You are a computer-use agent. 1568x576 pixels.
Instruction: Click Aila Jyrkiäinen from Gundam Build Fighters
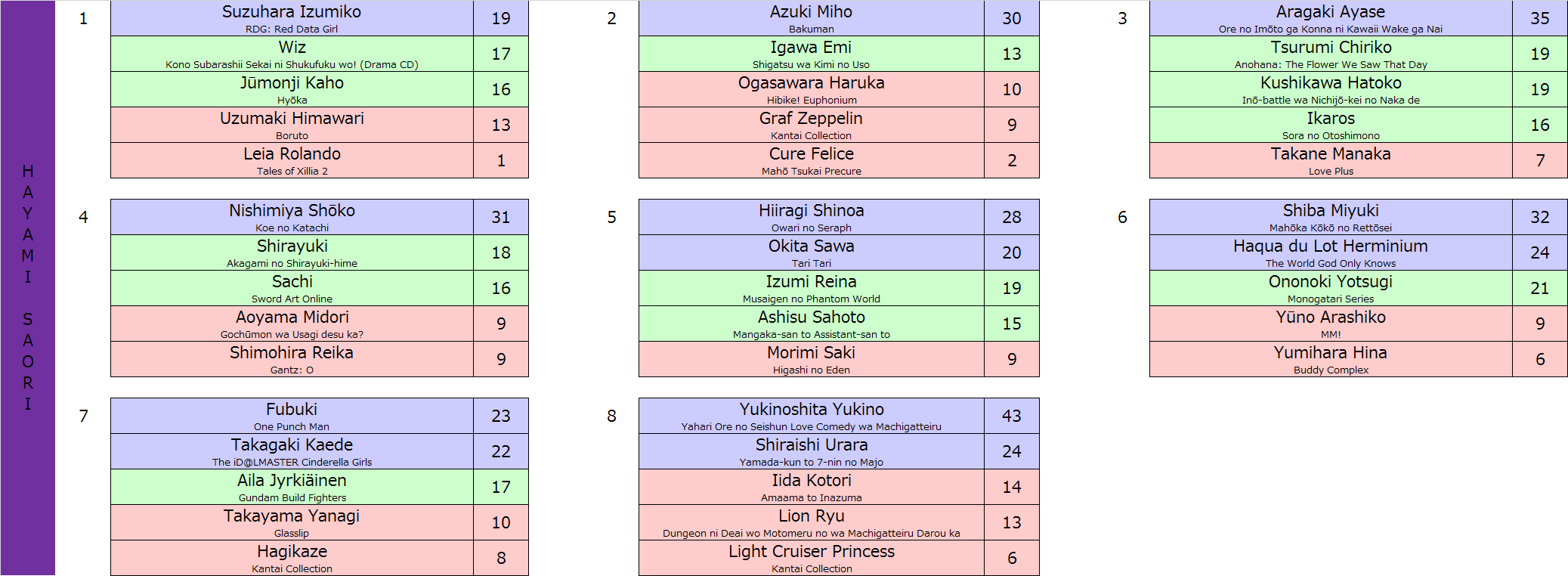292,487
